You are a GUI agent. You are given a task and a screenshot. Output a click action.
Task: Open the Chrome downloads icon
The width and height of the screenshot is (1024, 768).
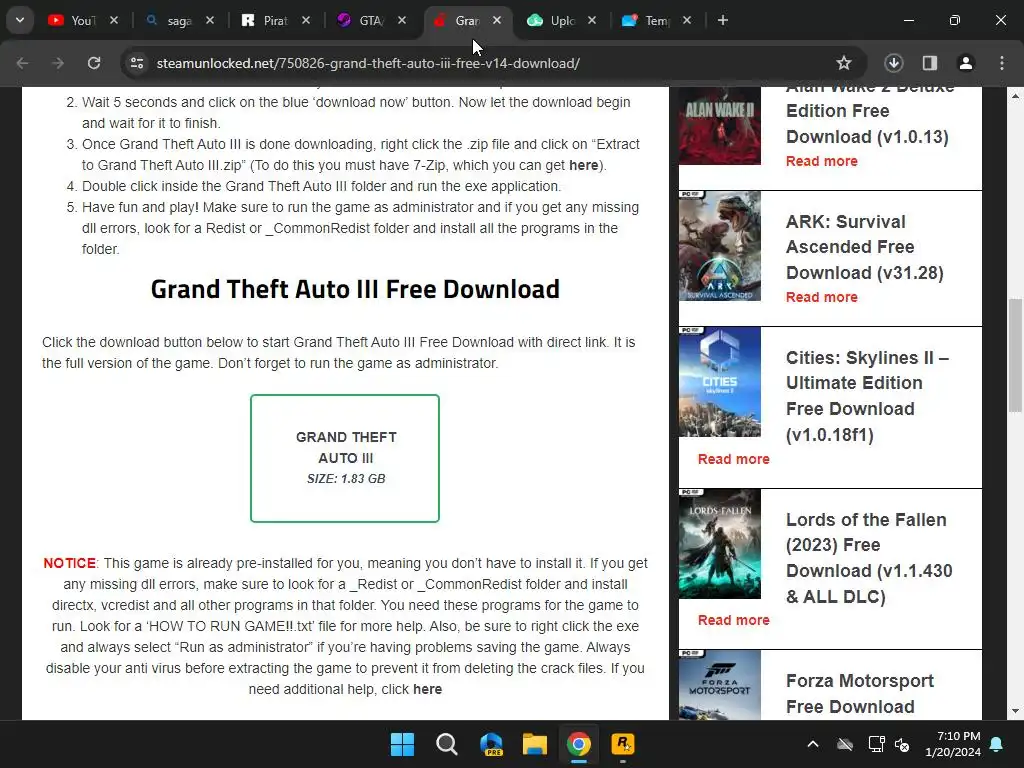tap(893, 63)
